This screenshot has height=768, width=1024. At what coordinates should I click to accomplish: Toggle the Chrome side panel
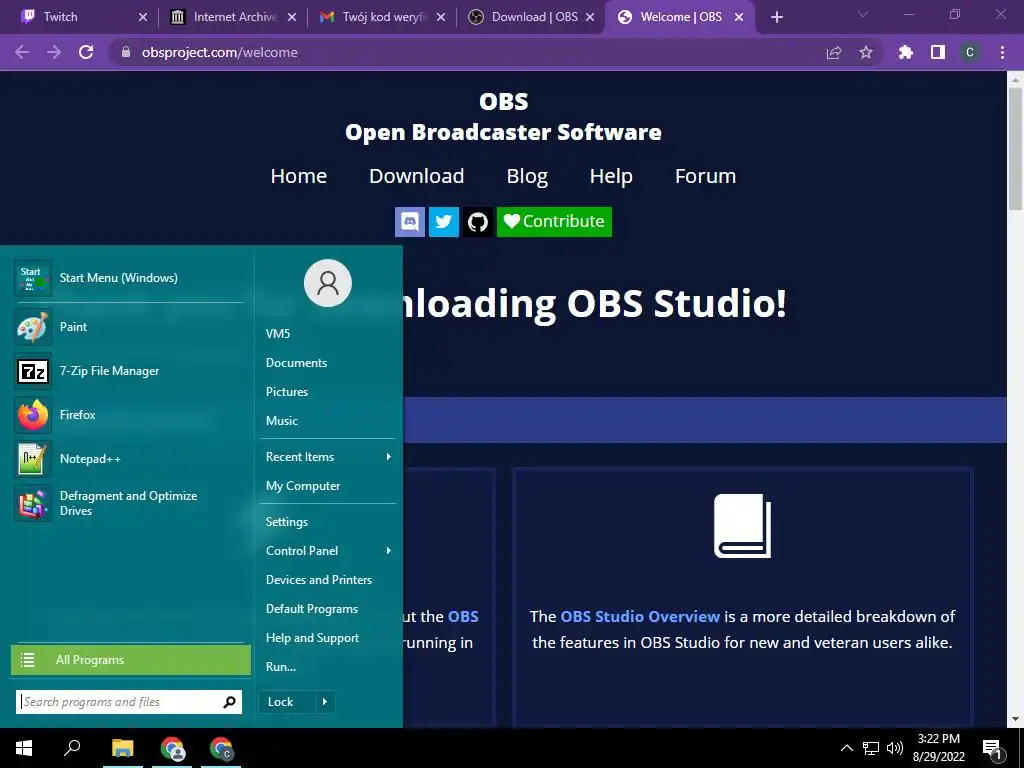point(938,52)
